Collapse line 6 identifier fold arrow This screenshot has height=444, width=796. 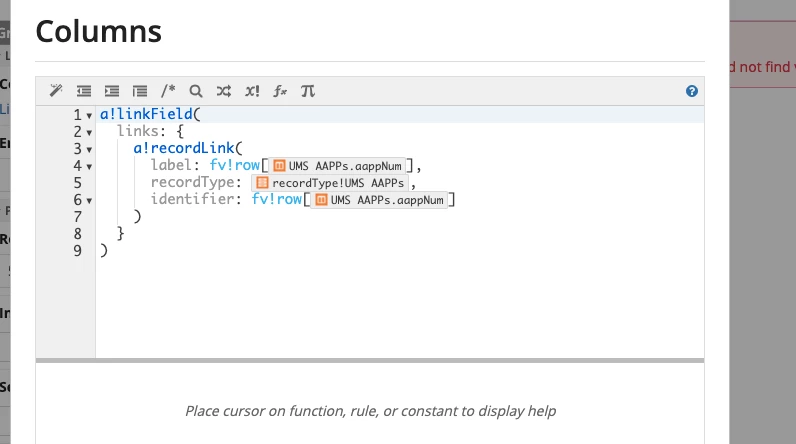click(x=89, y=201)
